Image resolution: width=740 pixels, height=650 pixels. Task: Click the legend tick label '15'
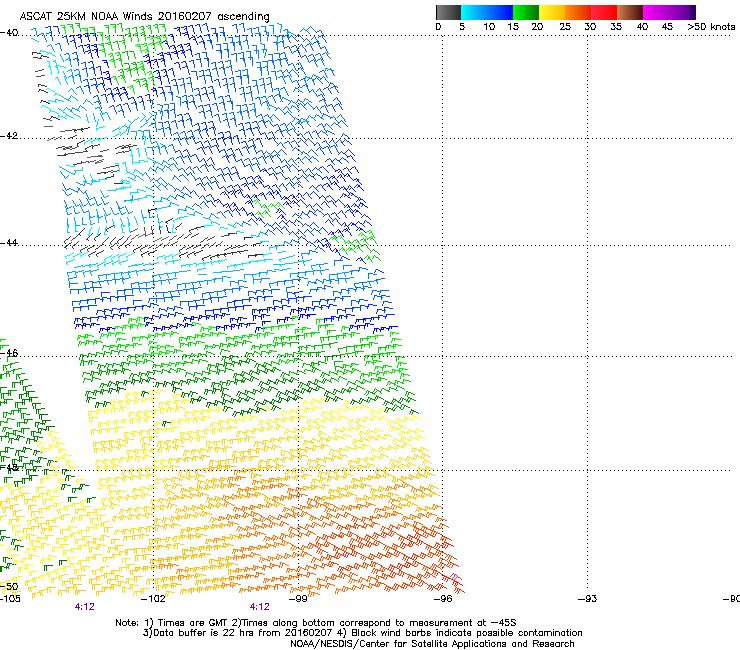pyautogui.click(x=513, y=26)
